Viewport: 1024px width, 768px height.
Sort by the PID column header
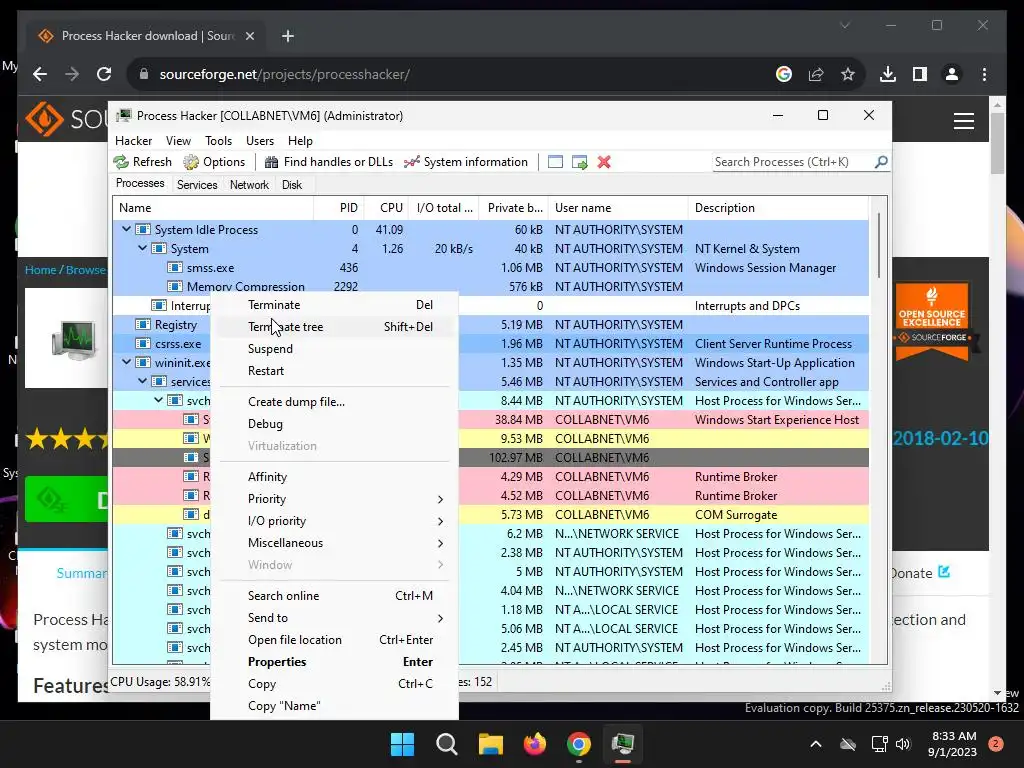point(338,208)
